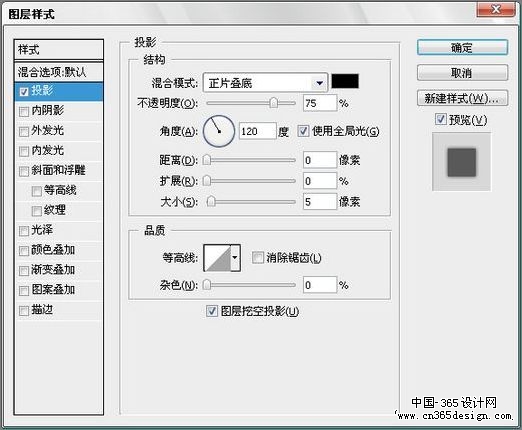Click the angle dial control
Screen dimensions: 522x430
click(x=219, y=131)
